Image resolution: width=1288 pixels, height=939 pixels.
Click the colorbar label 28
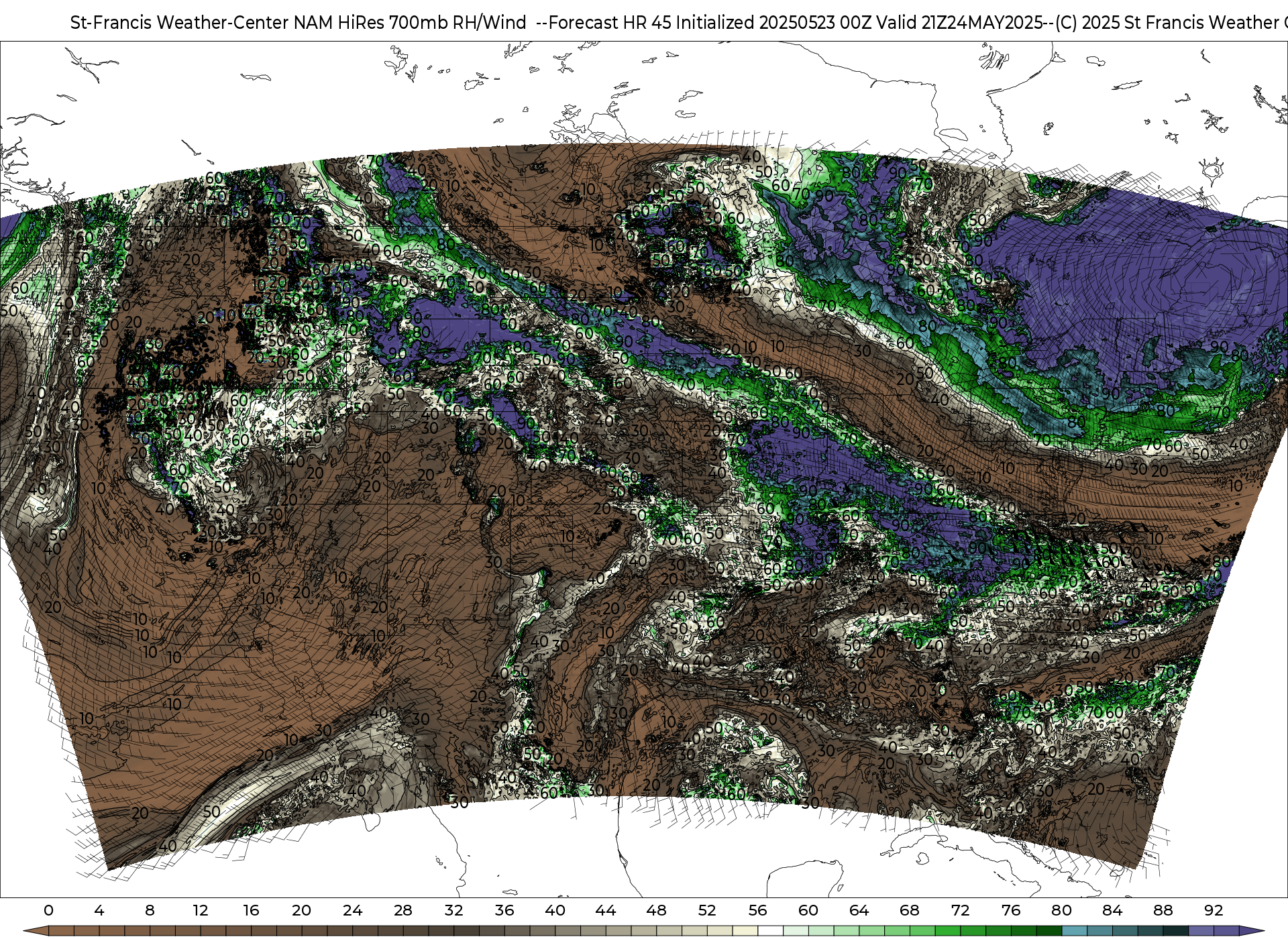tap(403, 910)
